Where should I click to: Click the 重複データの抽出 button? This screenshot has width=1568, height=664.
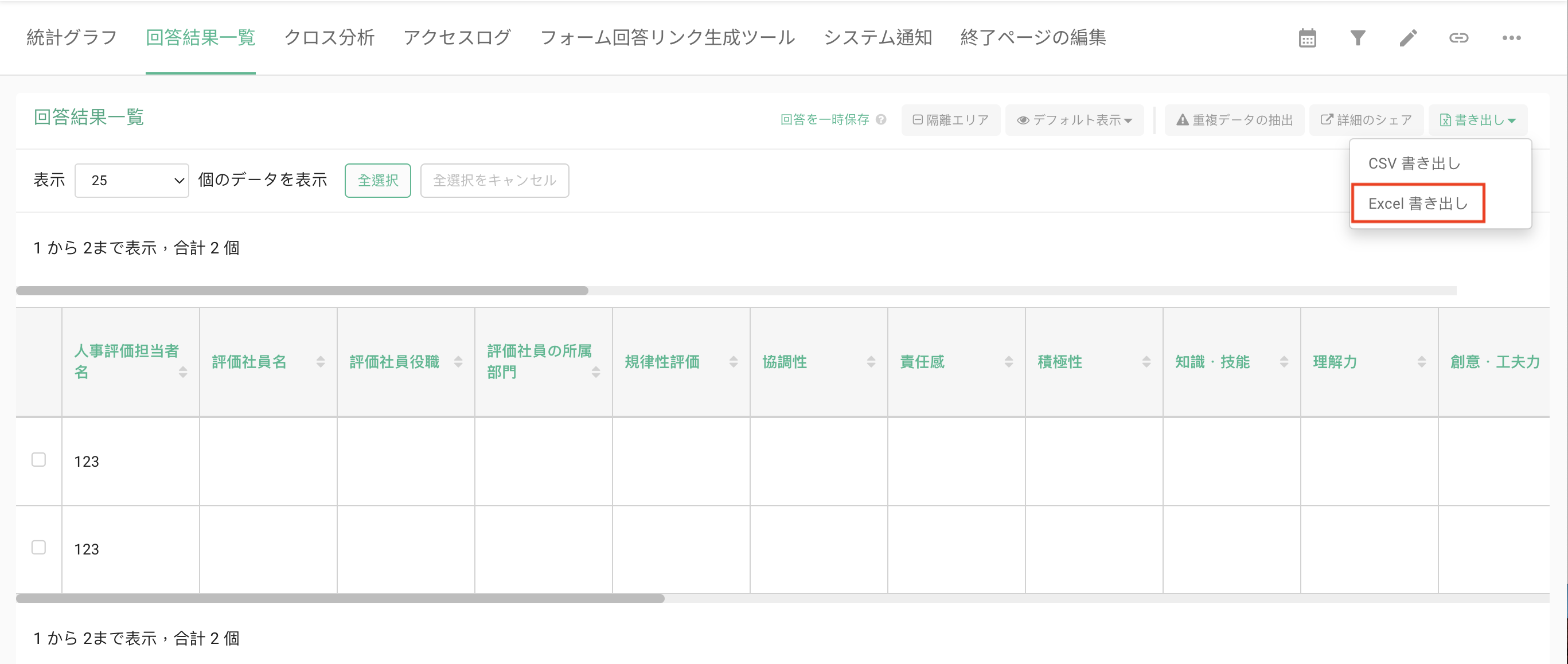pyautogui.click(x=1234, y=120)
